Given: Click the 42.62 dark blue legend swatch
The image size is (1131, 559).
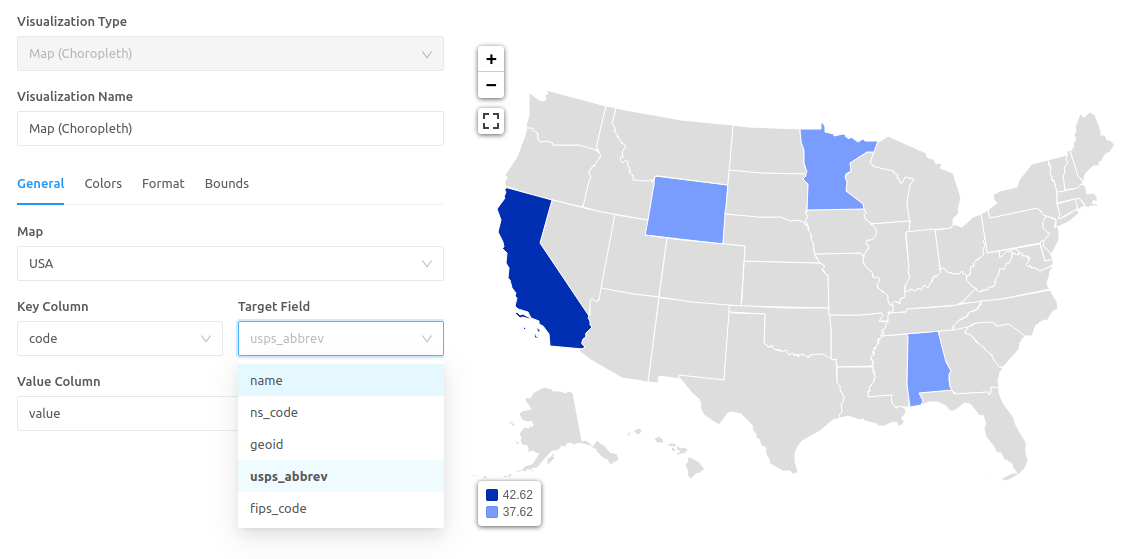Looking at the screenshot, I should pyautogui.click(x=492, y=495).
